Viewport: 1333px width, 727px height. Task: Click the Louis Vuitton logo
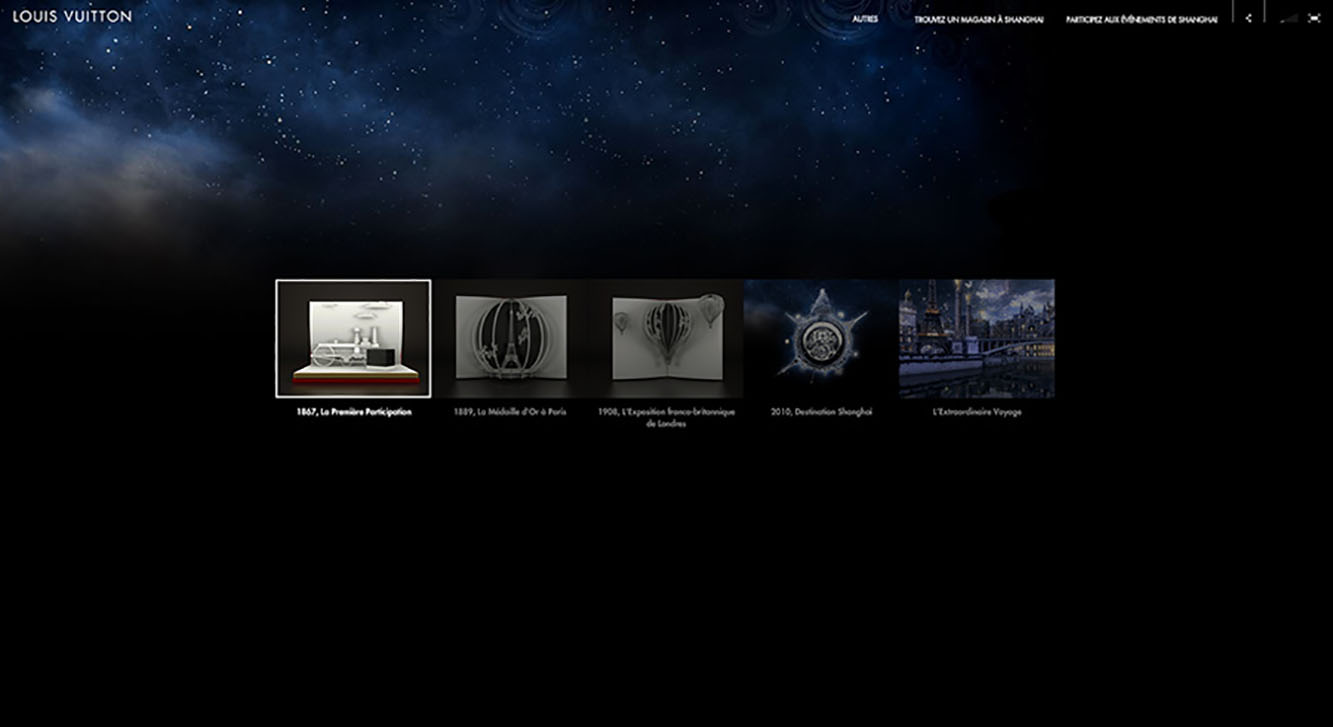72,16
